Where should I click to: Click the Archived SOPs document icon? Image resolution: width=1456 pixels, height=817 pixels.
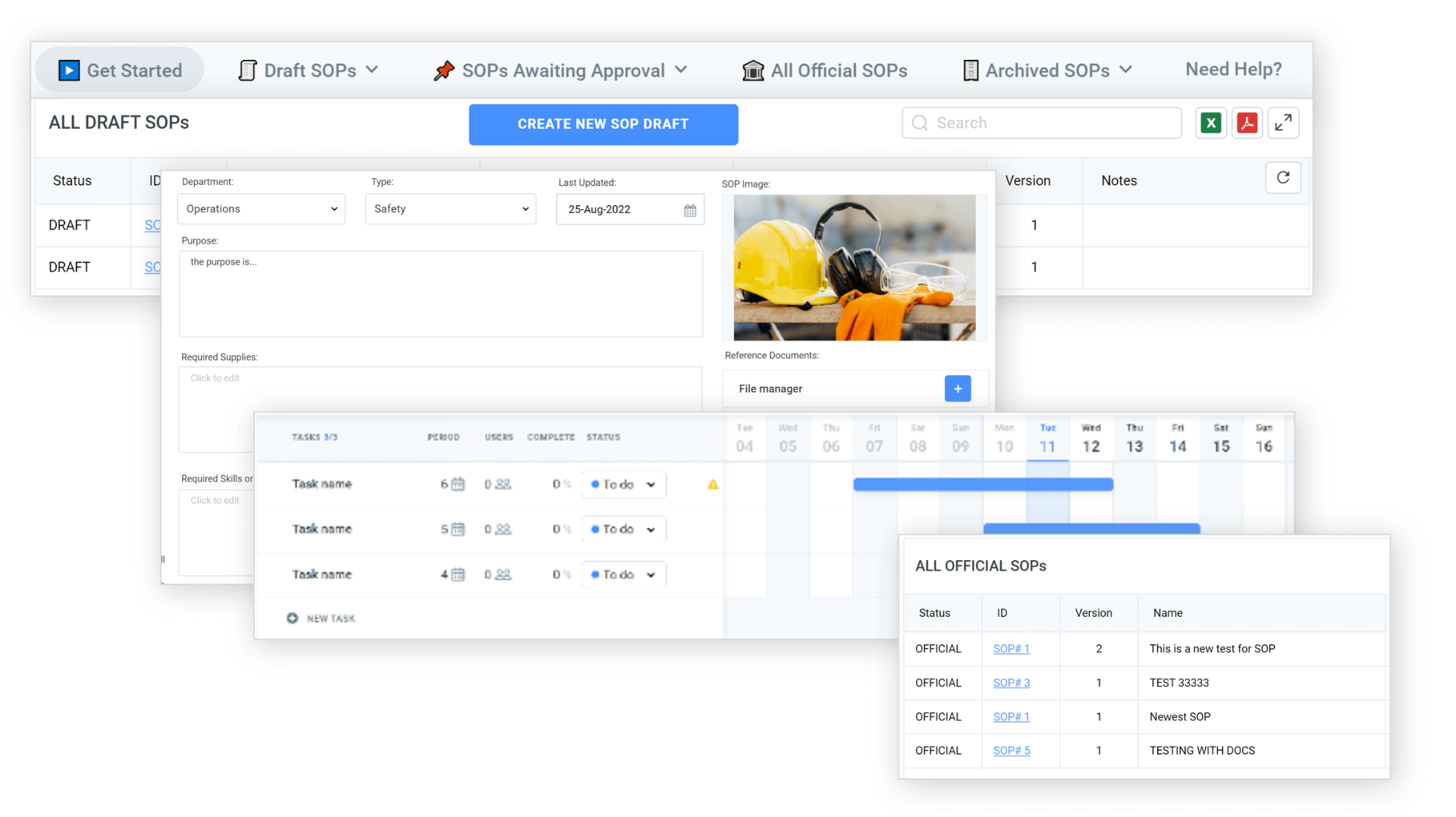click(x=971, y=70)
